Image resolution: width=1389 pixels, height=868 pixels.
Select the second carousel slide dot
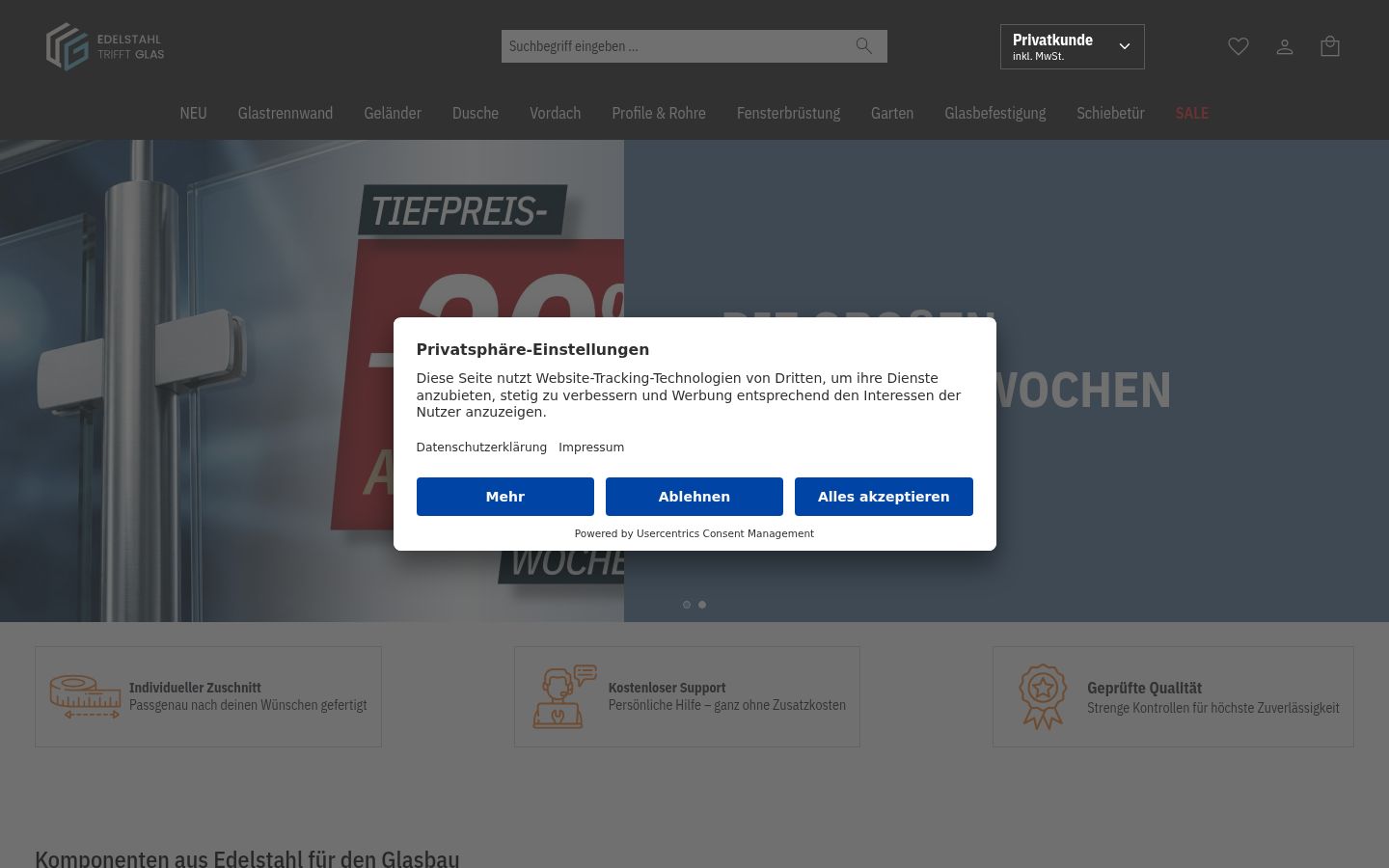[x=702, y=605]
